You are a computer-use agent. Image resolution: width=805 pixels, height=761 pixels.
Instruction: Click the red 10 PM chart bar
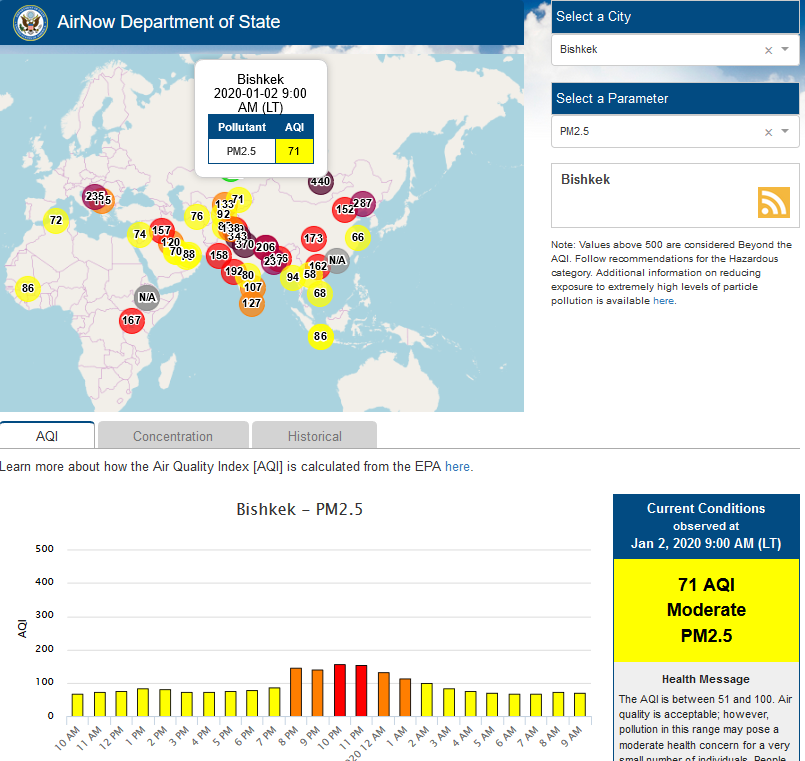(340, 689)
